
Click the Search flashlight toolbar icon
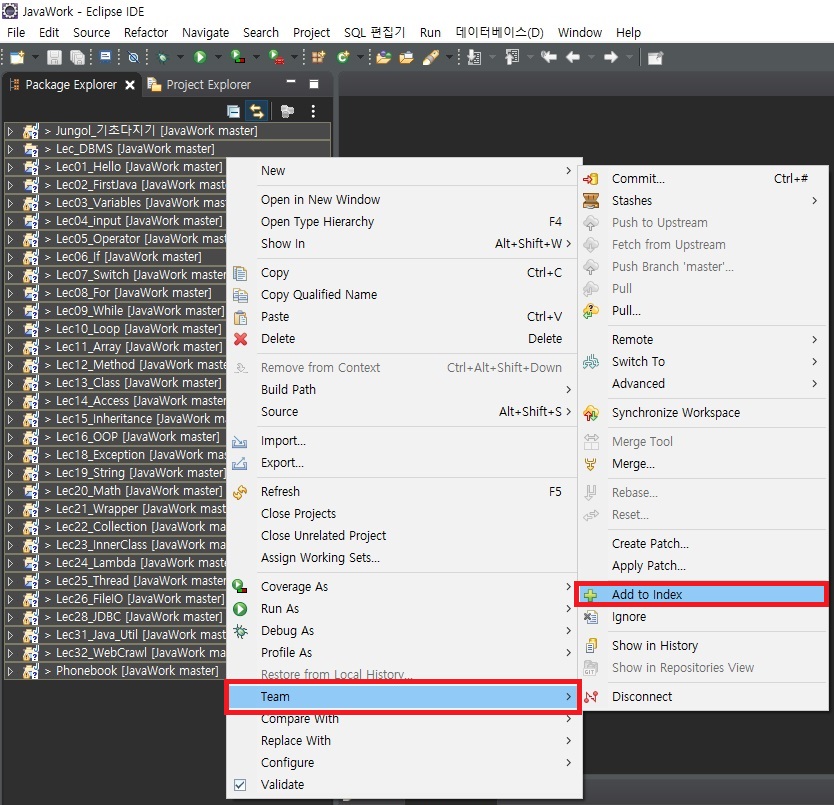(x=430, y=57)
